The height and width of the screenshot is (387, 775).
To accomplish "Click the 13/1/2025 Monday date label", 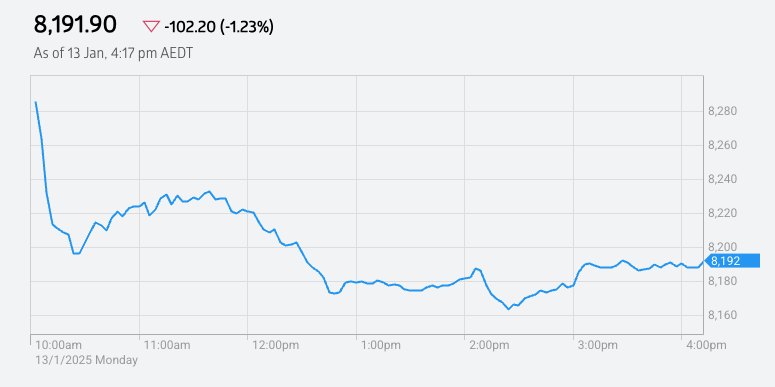I will [x=86, y=360].
